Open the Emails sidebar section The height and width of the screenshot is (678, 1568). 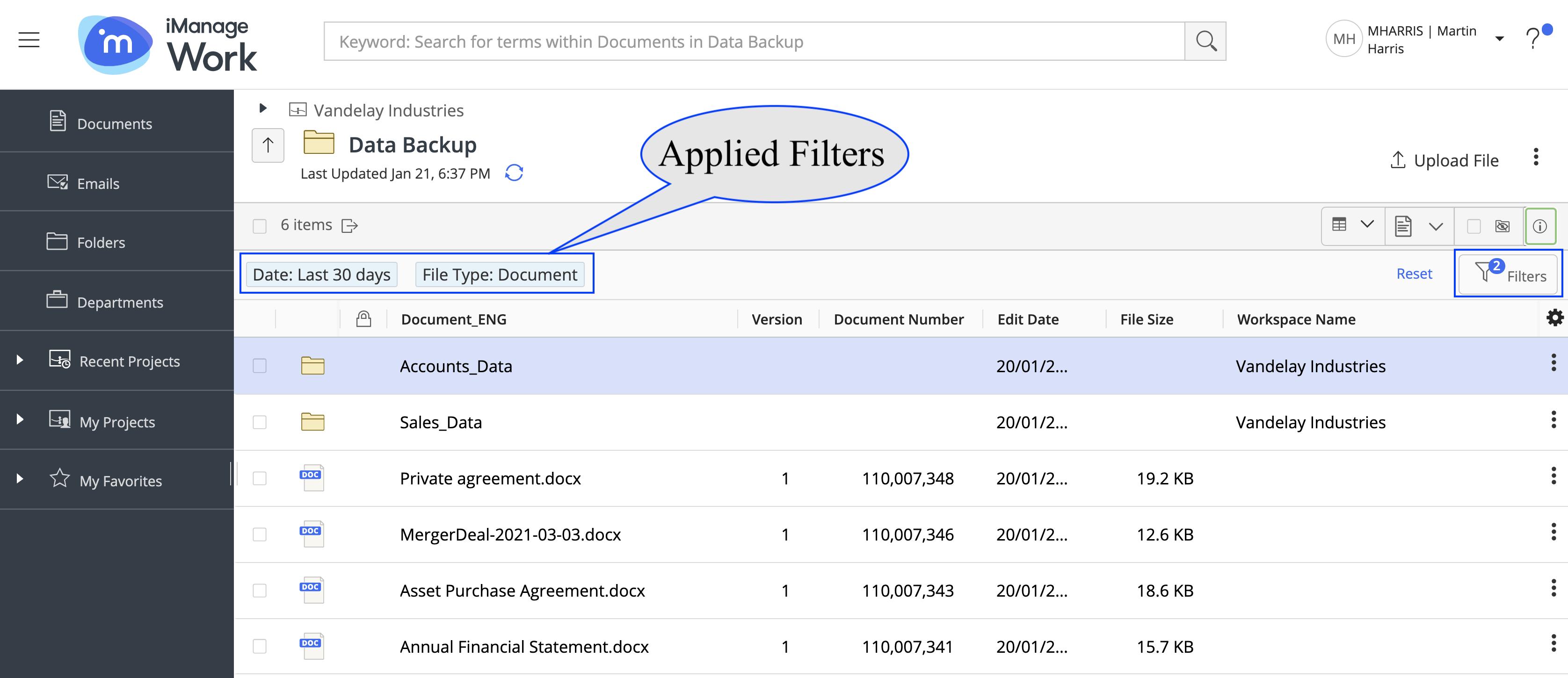click(97, 183)
